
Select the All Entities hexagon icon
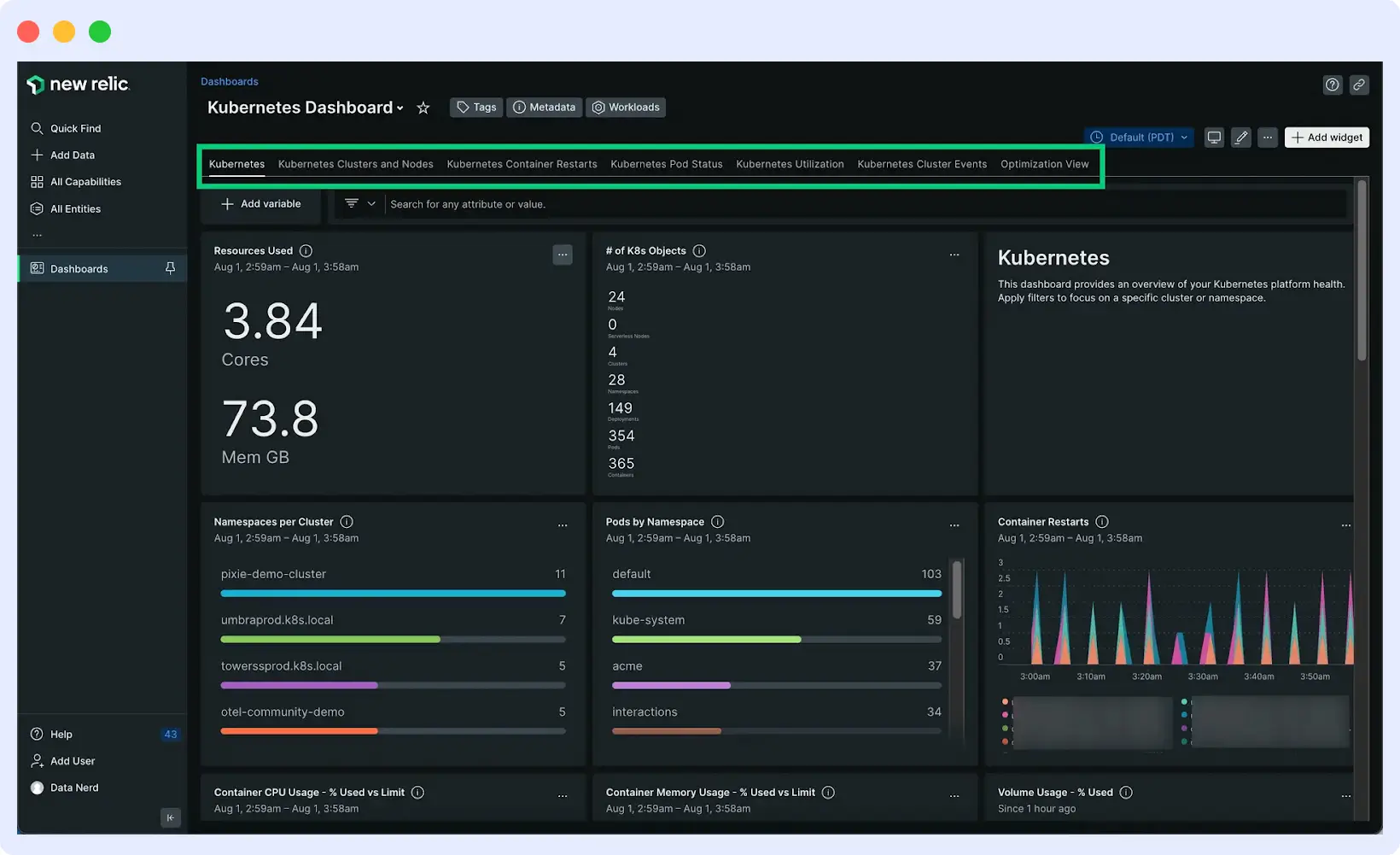click(x=37, y=208)
